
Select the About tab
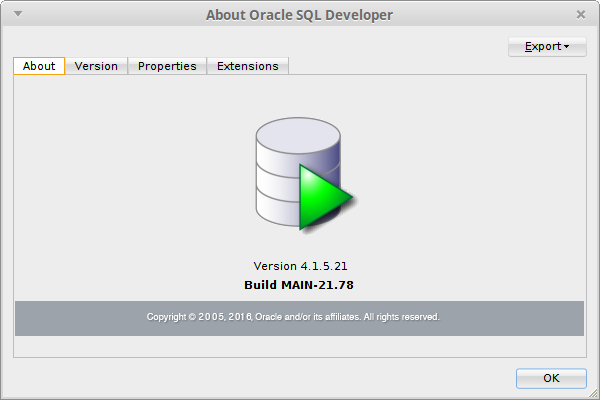point(39,66)
